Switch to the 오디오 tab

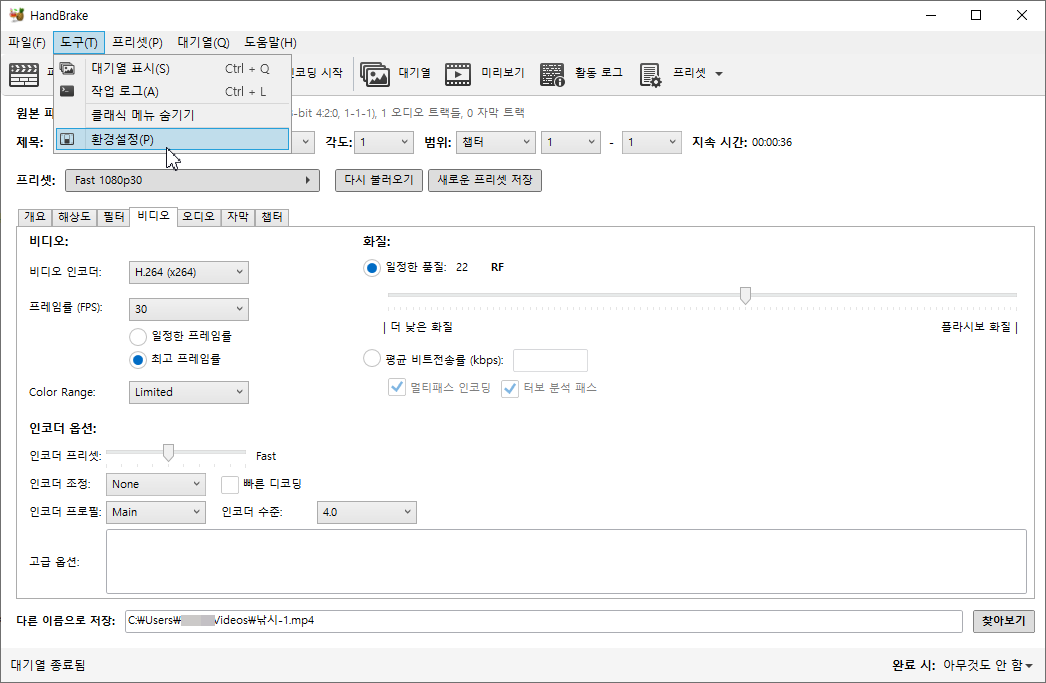point(199,217)
